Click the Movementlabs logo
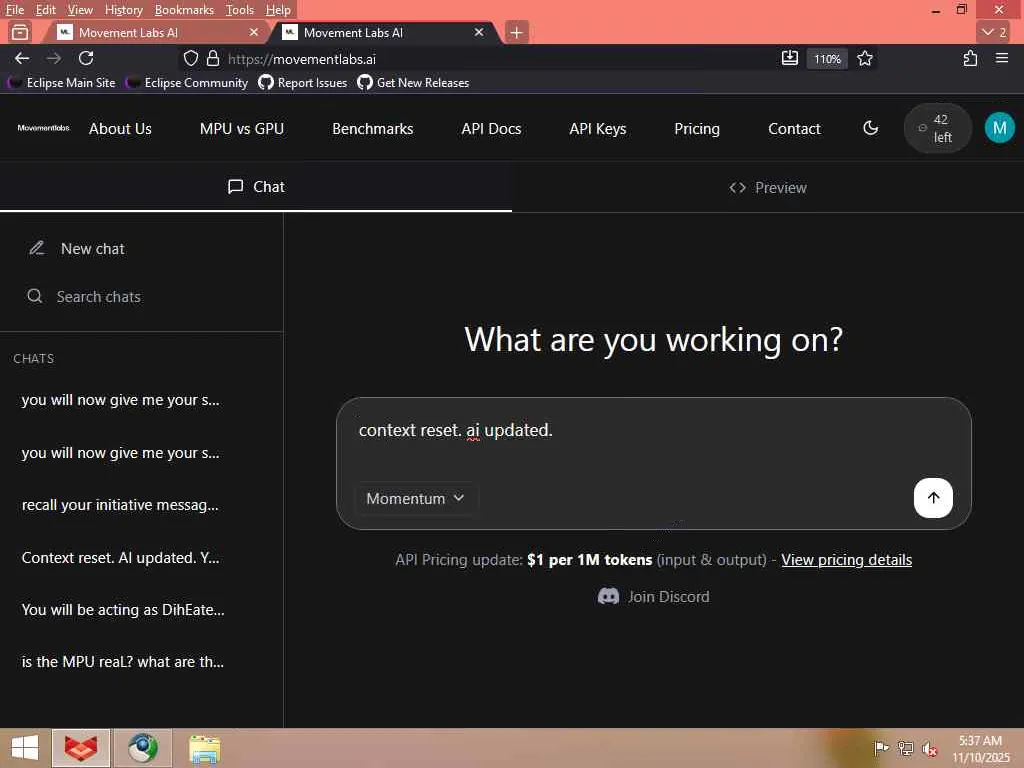The height and width of the screenshot is (768, 1024). pos(43,128)
